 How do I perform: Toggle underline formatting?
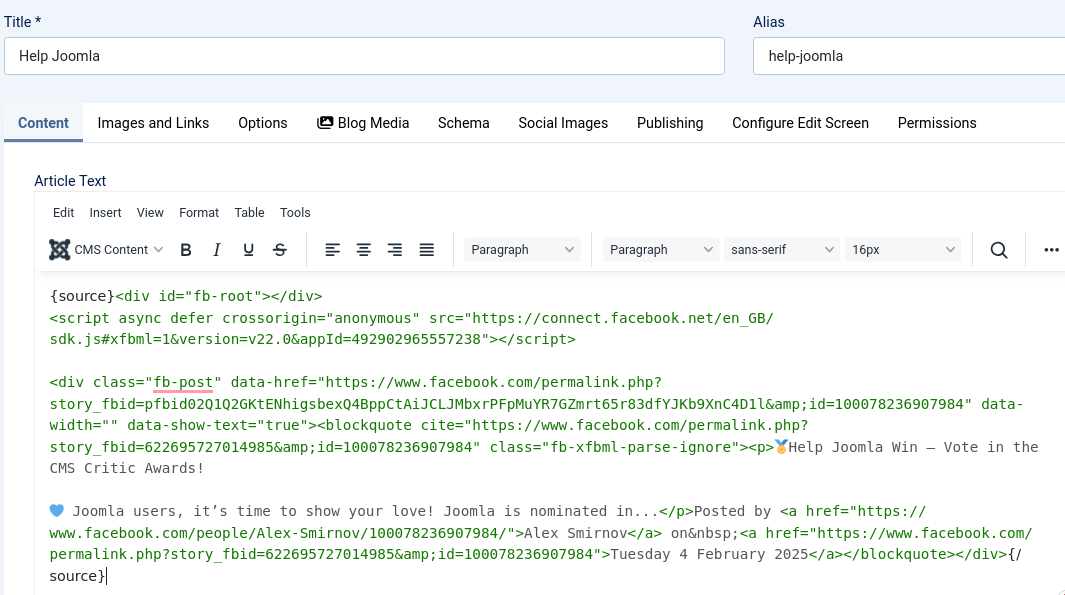(248, 250)
